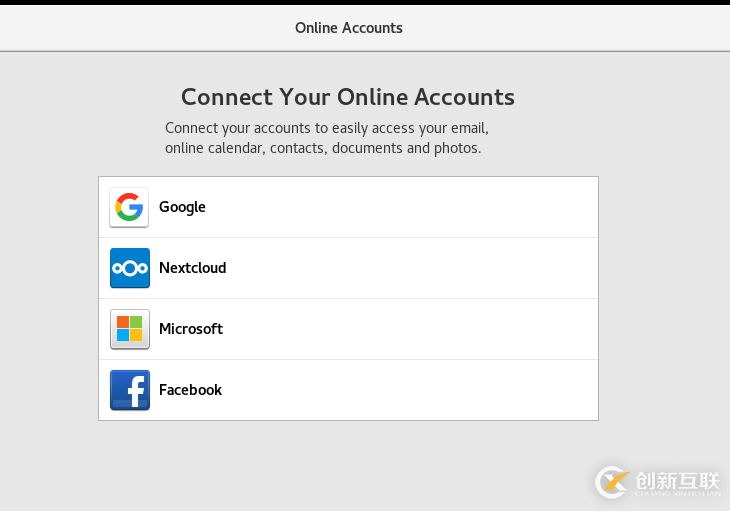Image resolution: width=730 pixels, height=511 pixels.
Task: Click empty space in the Nextcloud row
Action: click(420, 268)
